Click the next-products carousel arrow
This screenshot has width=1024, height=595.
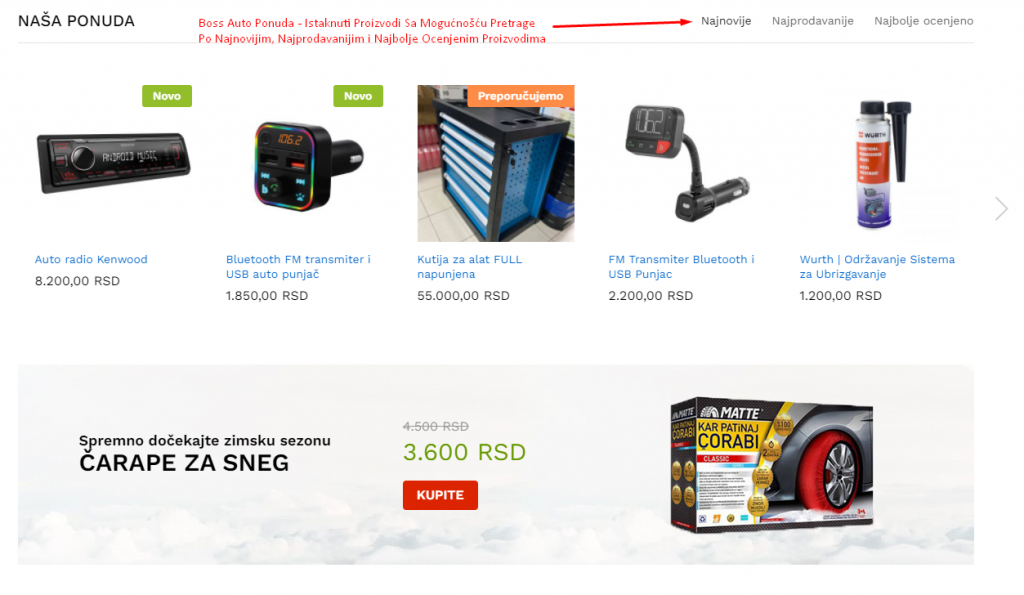(1001, 209)
